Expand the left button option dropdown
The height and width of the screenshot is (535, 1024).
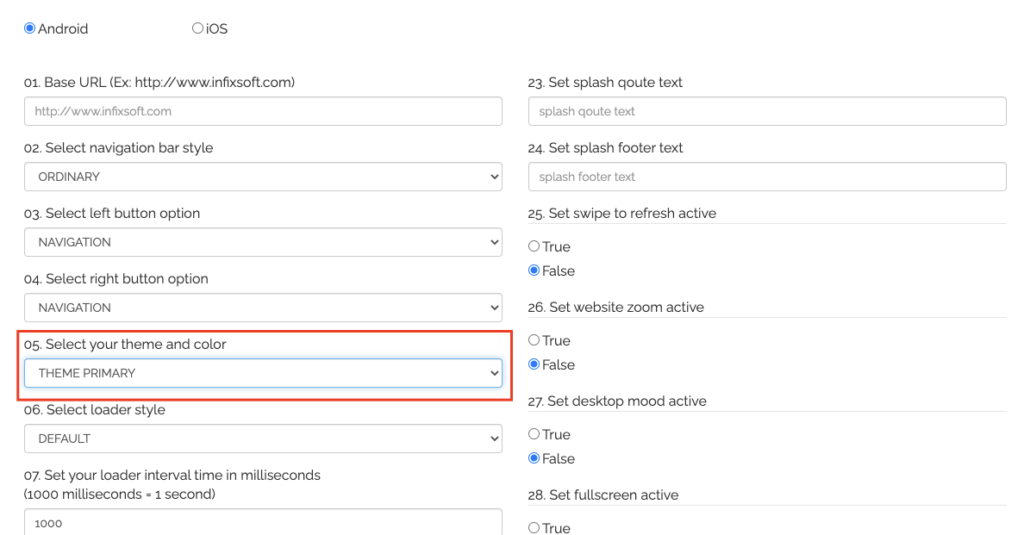263,242
